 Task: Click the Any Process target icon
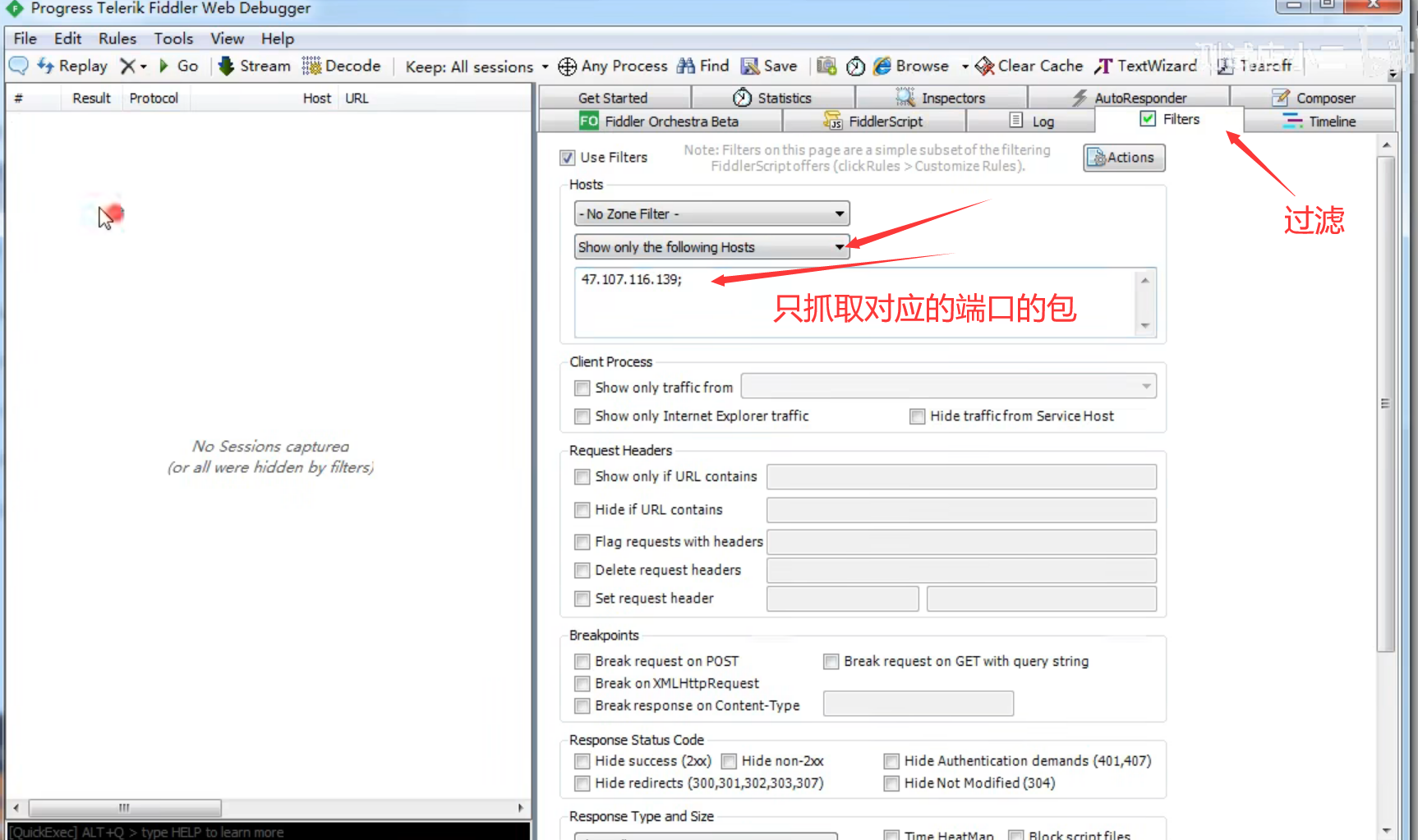[x=567, y=67]
